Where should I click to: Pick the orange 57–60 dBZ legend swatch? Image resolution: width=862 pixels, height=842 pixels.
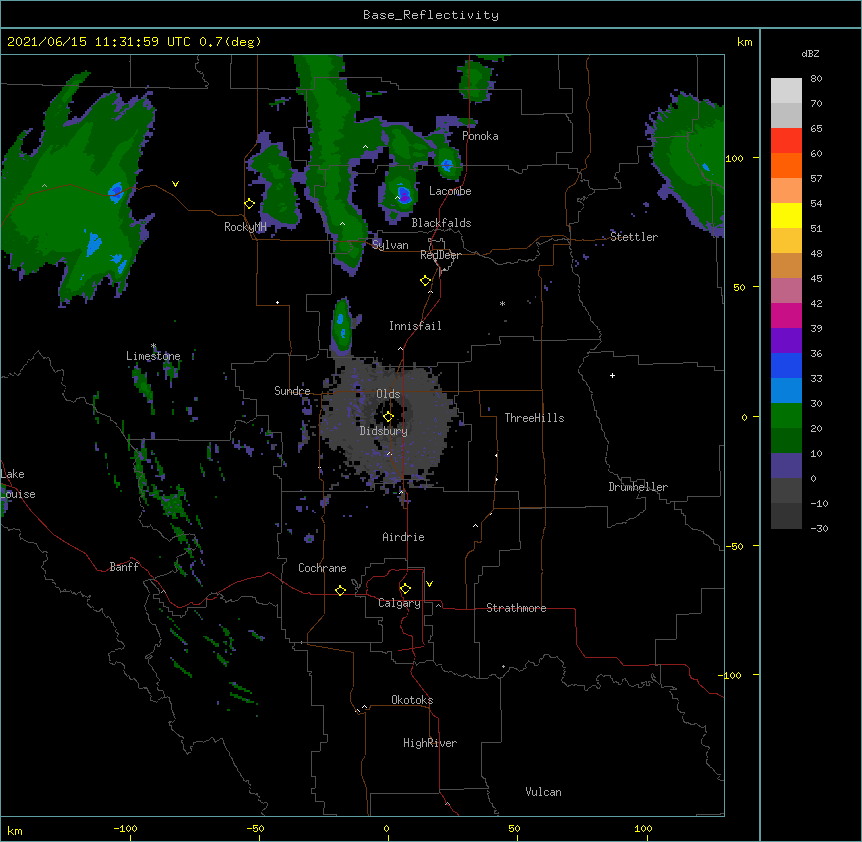[786, 165]
